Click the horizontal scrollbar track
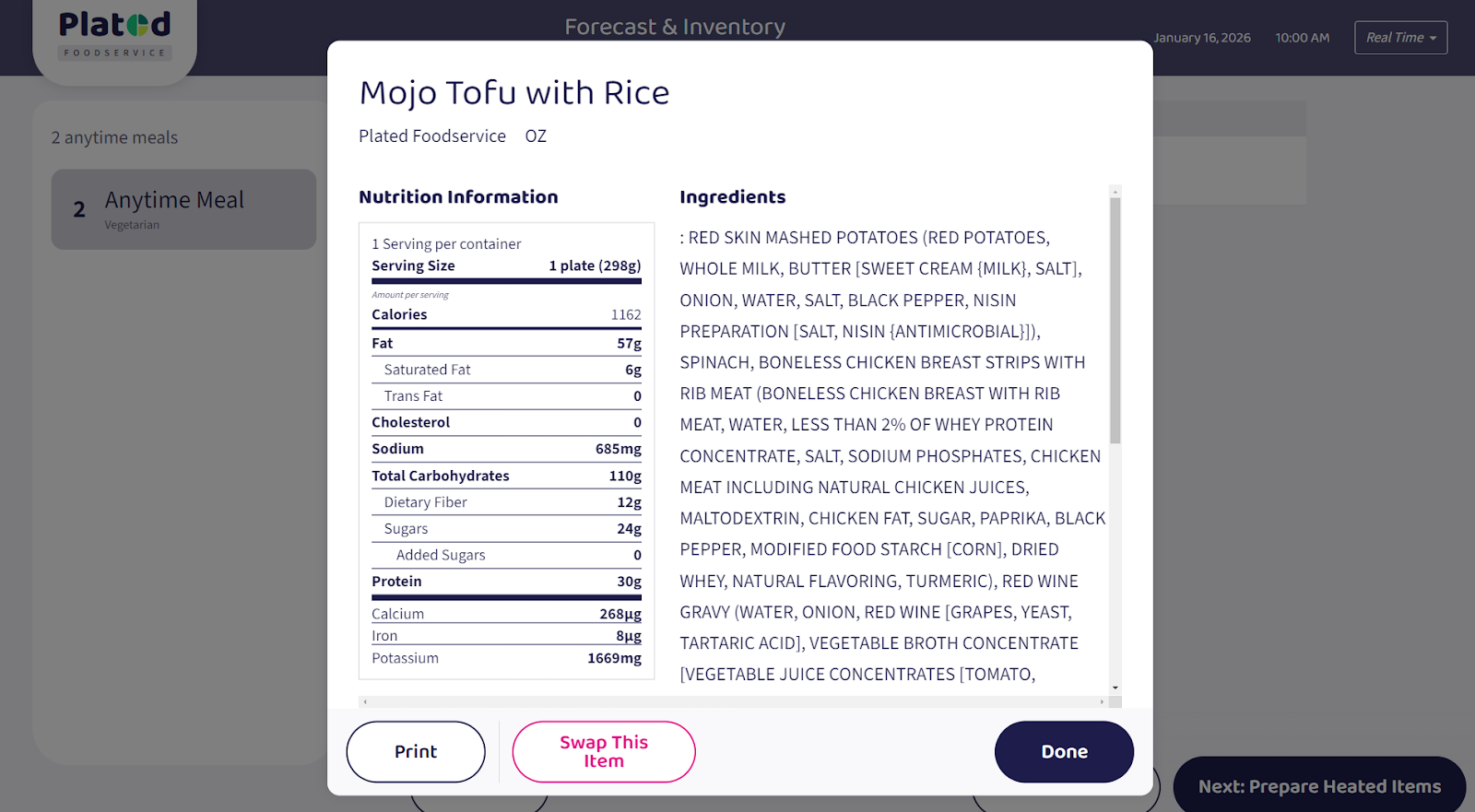Screen dimensions: 1475x812 point(733,702)
